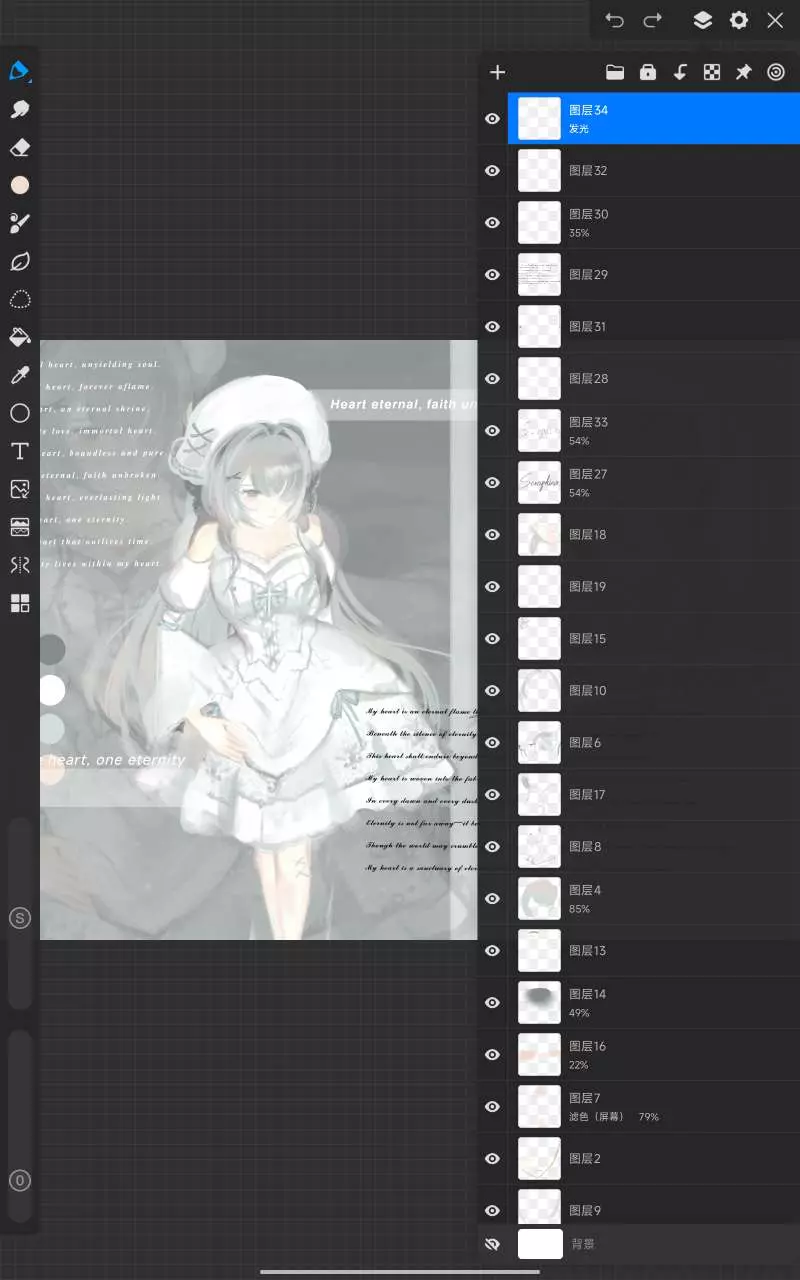Select the eyedropper tool
Viewport: 800px width, 1280px height.
[x=20, y=375]
